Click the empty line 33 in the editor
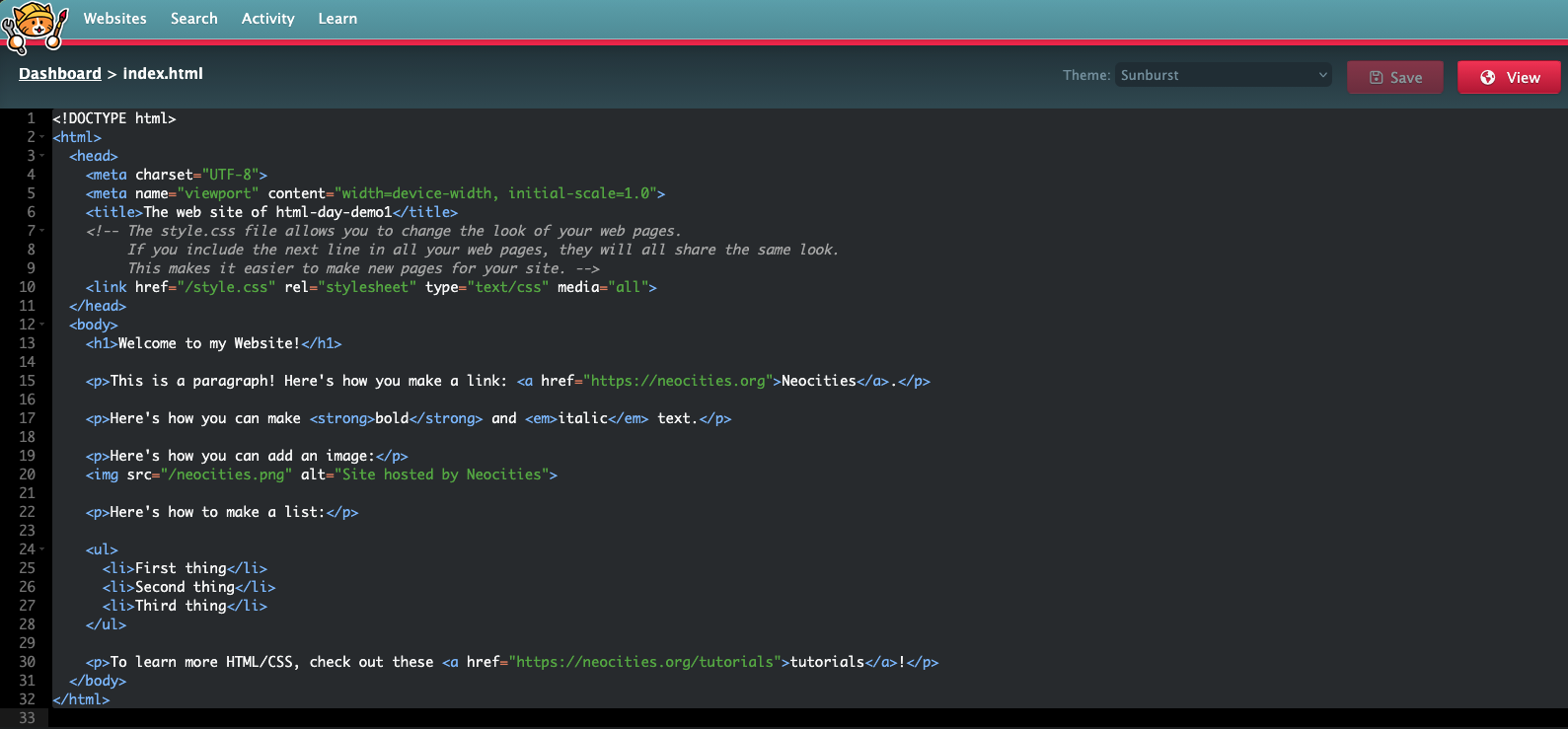1568x729 pixels. click(x=808, y=718)
